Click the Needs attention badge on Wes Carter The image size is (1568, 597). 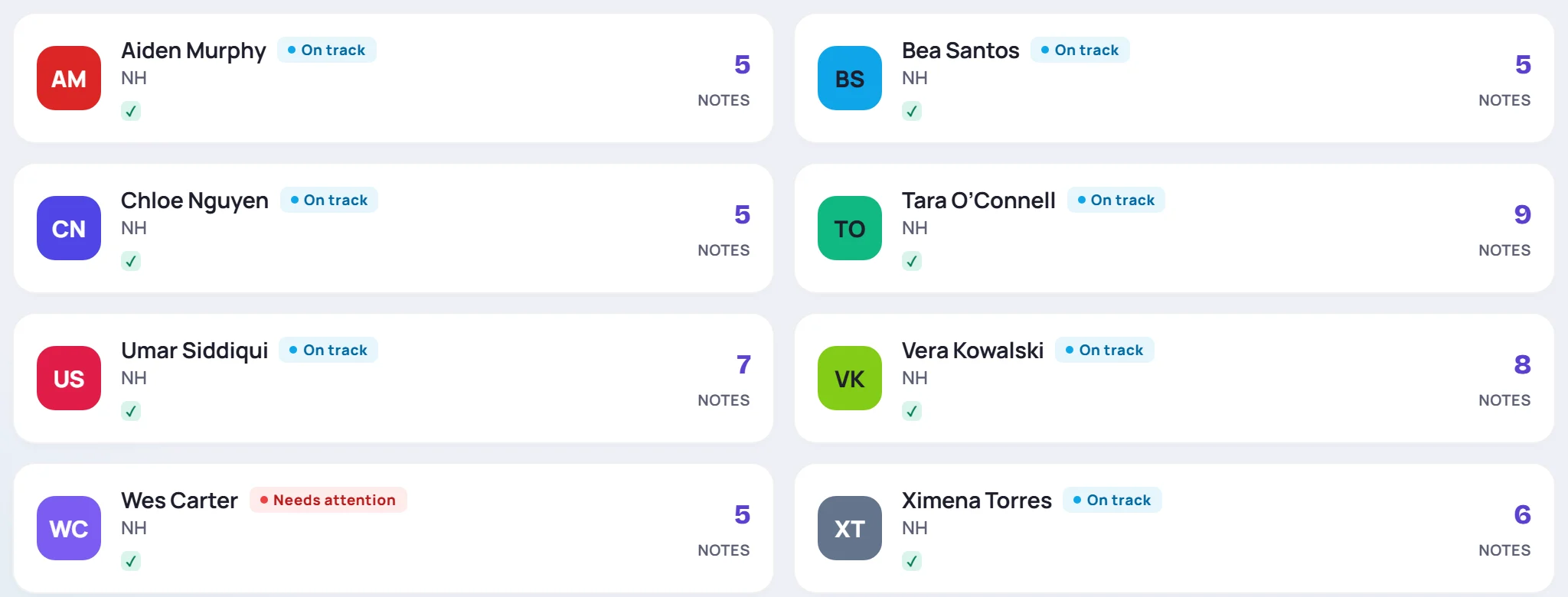[x=328, y=500]
